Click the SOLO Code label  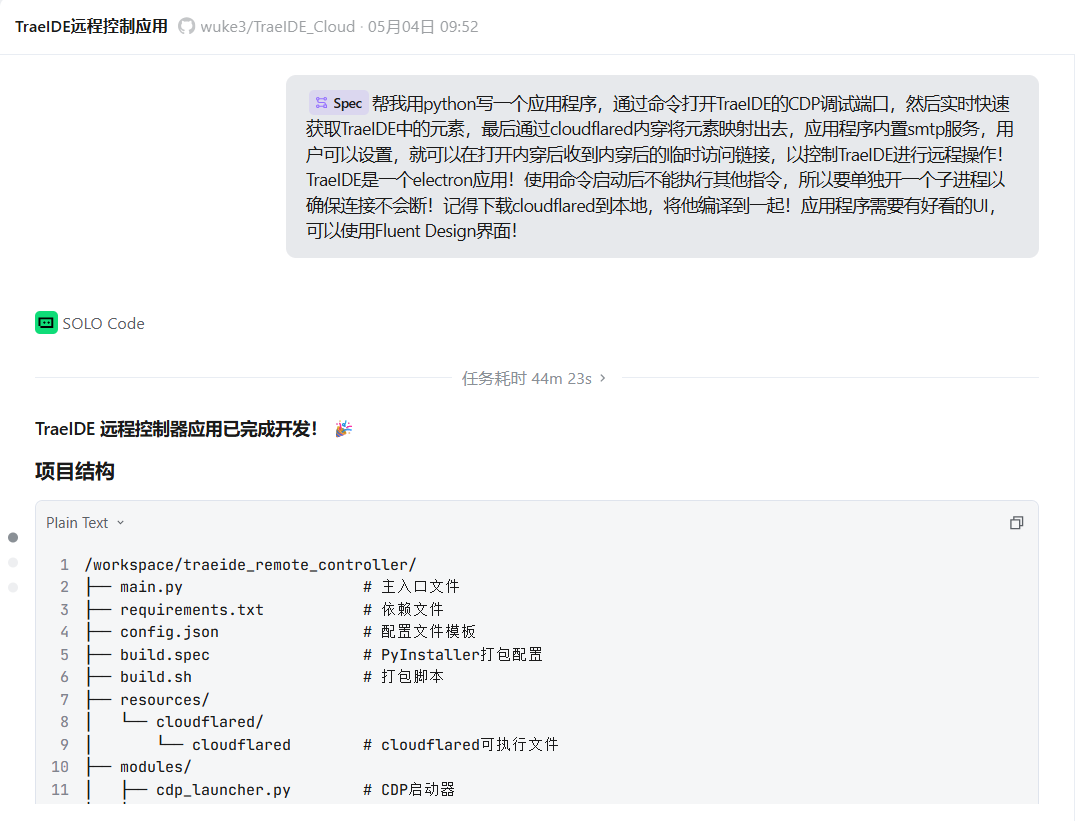pos(104,323)
